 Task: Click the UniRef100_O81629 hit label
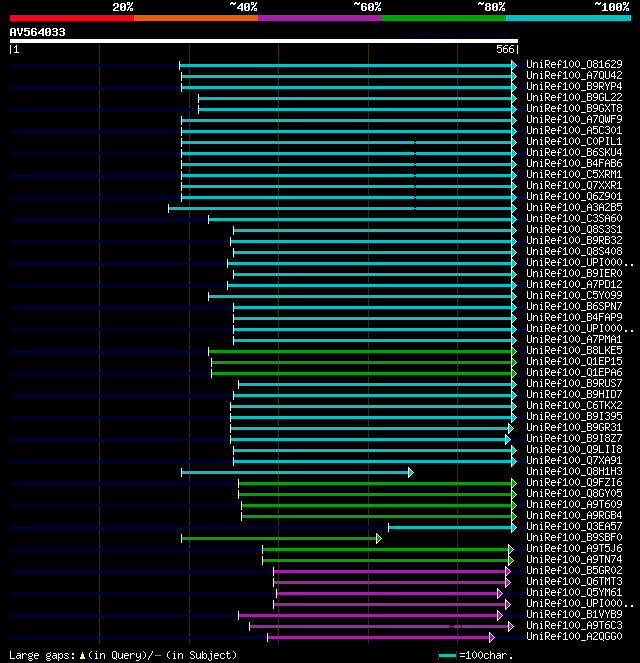574,64
